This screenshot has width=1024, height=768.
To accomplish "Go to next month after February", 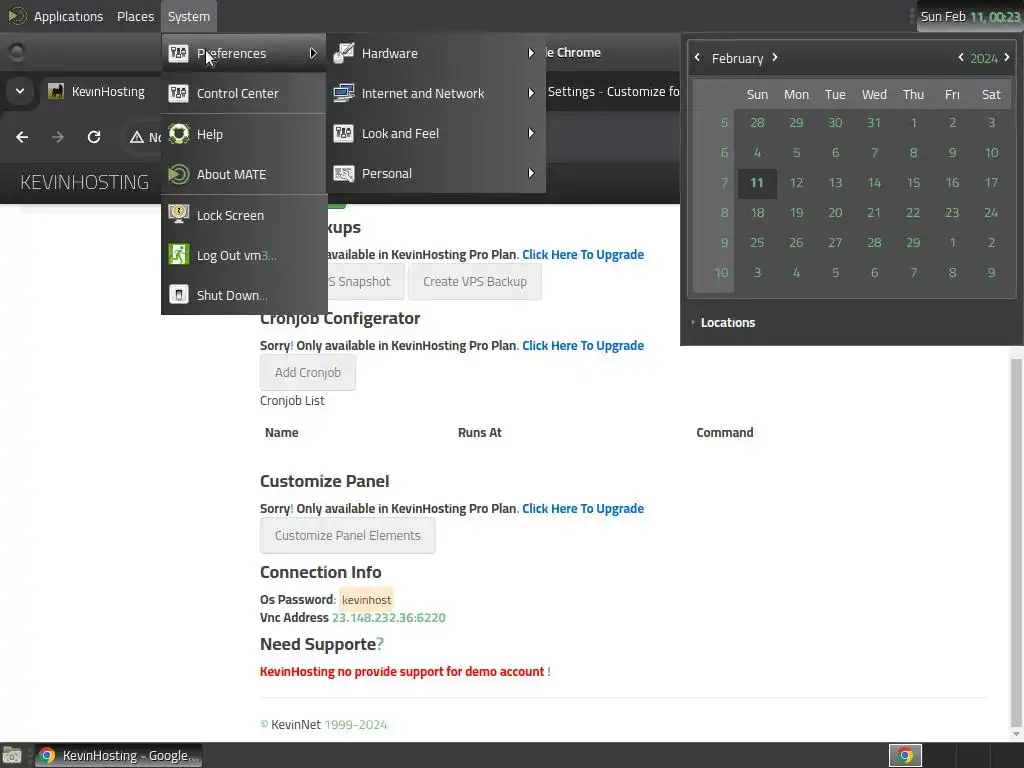I will point(775,57).
